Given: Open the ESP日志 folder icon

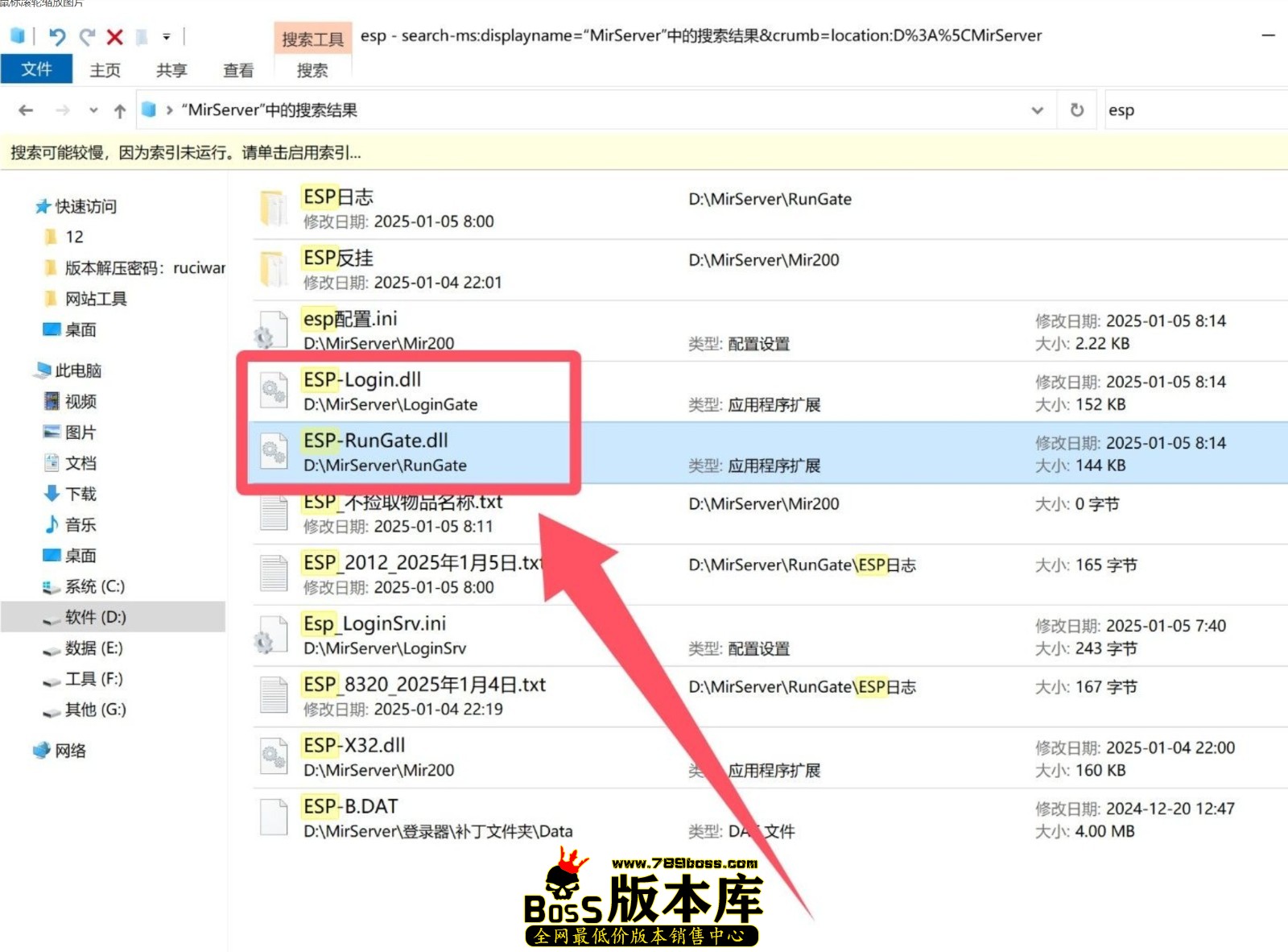Looking at the screenshot, I should point(274,208).
